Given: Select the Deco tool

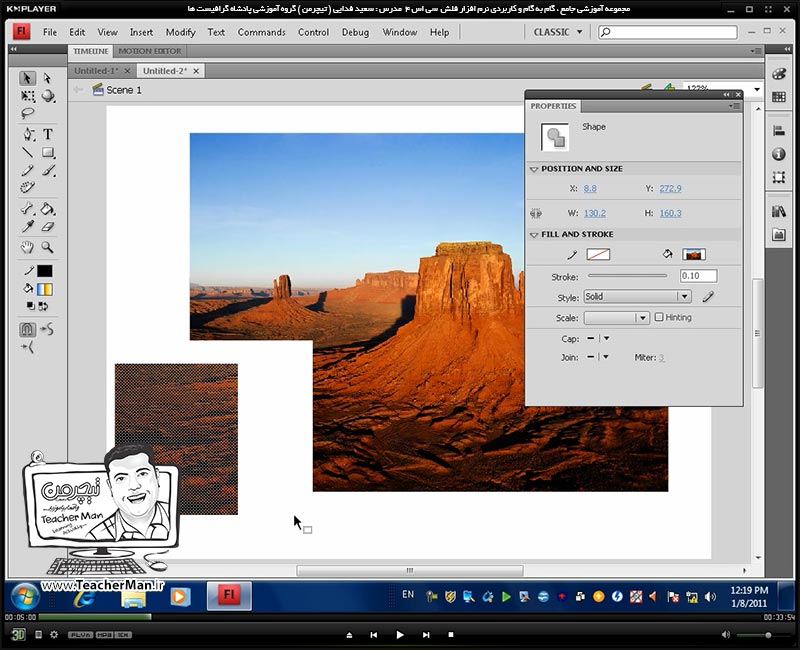Looking at the screenshot, I should (x=28, y=187).
